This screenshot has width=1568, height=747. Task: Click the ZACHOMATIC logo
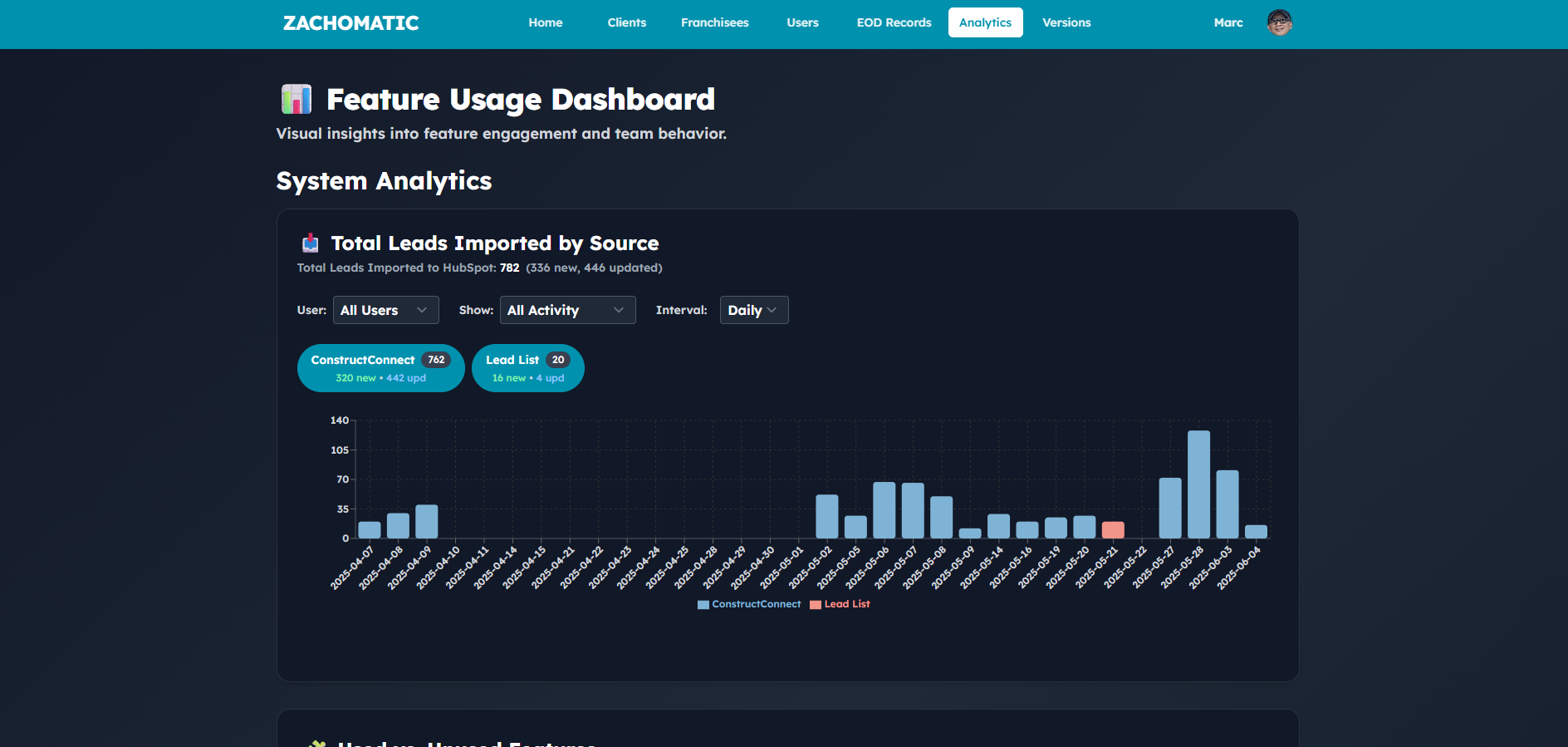point(350,23)
